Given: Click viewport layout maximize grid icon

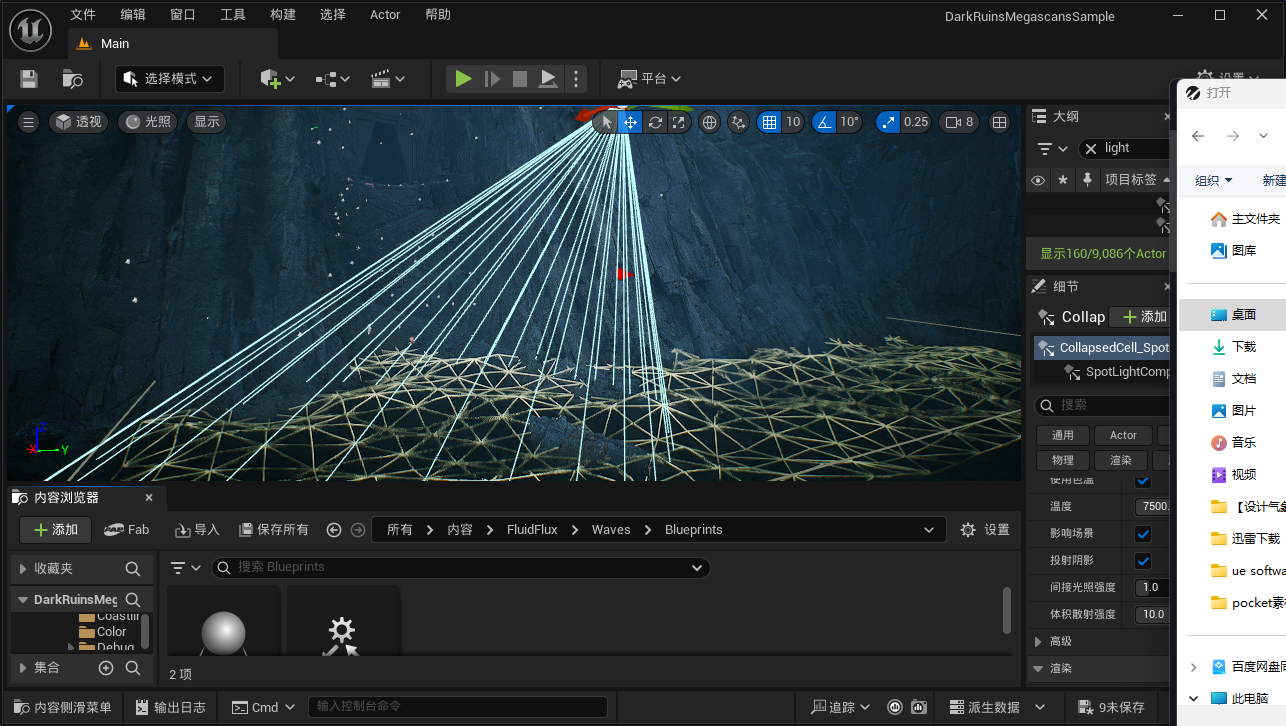Looking at the screenshot, I should click(x=999, y=122).
